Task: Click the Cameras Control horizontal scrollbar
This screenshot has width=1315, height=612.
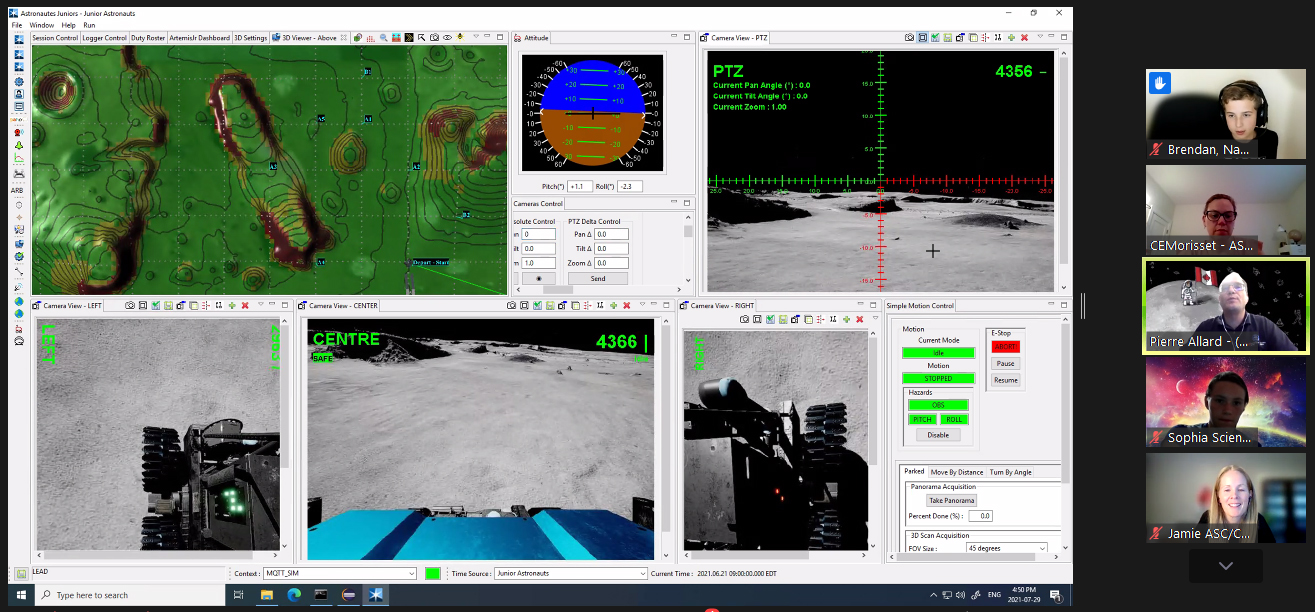Action: tap(558, 290)
